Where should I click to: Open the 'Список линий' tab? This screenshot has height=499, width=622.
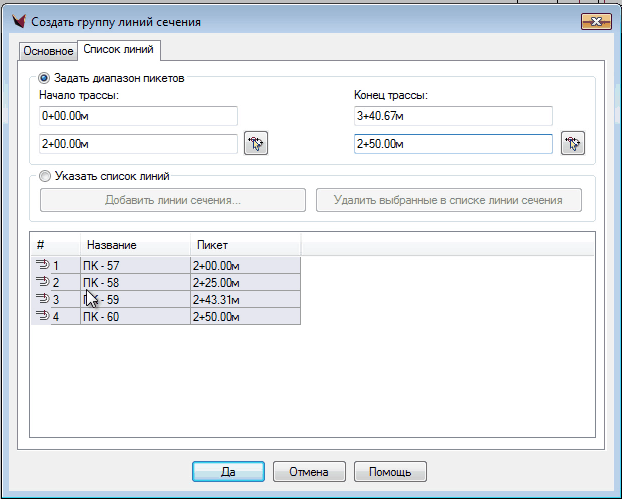[x=117, y=49]
